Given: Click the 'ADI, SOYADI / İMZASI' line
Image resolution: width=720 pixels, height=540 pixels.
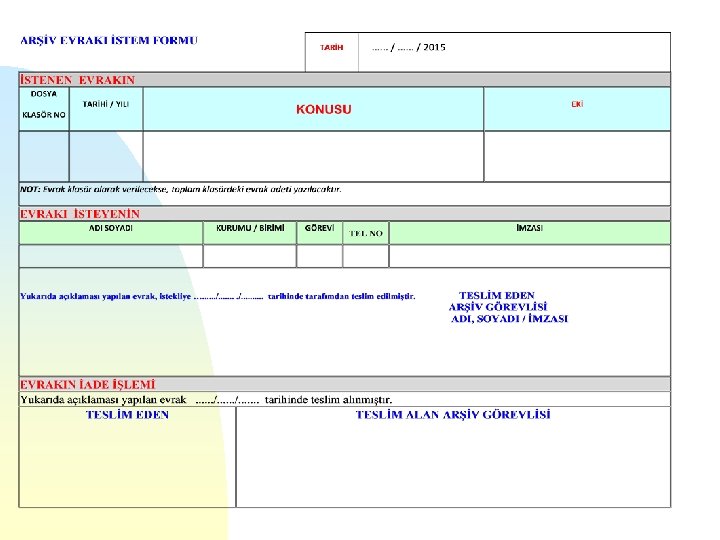Looking at the screenshot, I should tap(509, 319).
